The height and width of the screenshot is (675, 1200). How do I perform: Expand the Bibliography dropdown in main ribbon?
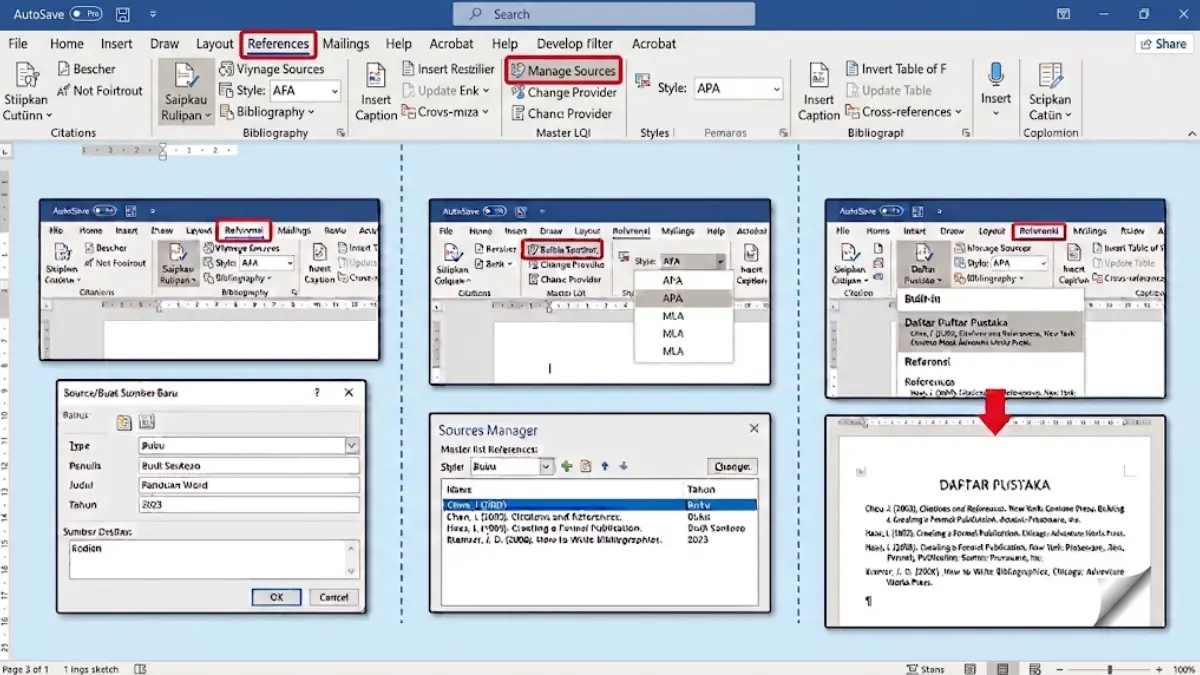pos(311,113)
